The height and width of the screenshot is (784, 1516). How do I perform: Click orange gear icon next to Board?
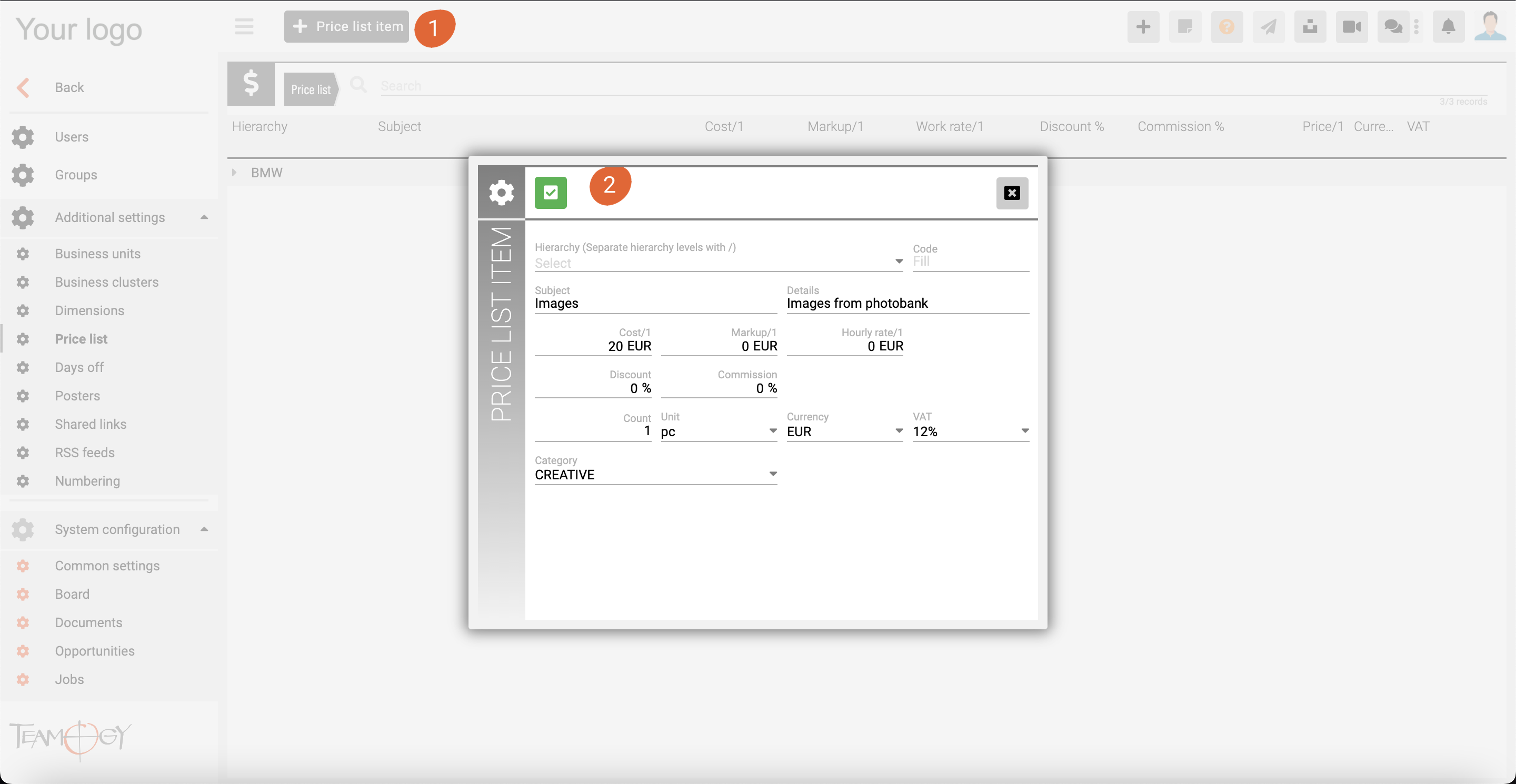[x=23, y=594]
